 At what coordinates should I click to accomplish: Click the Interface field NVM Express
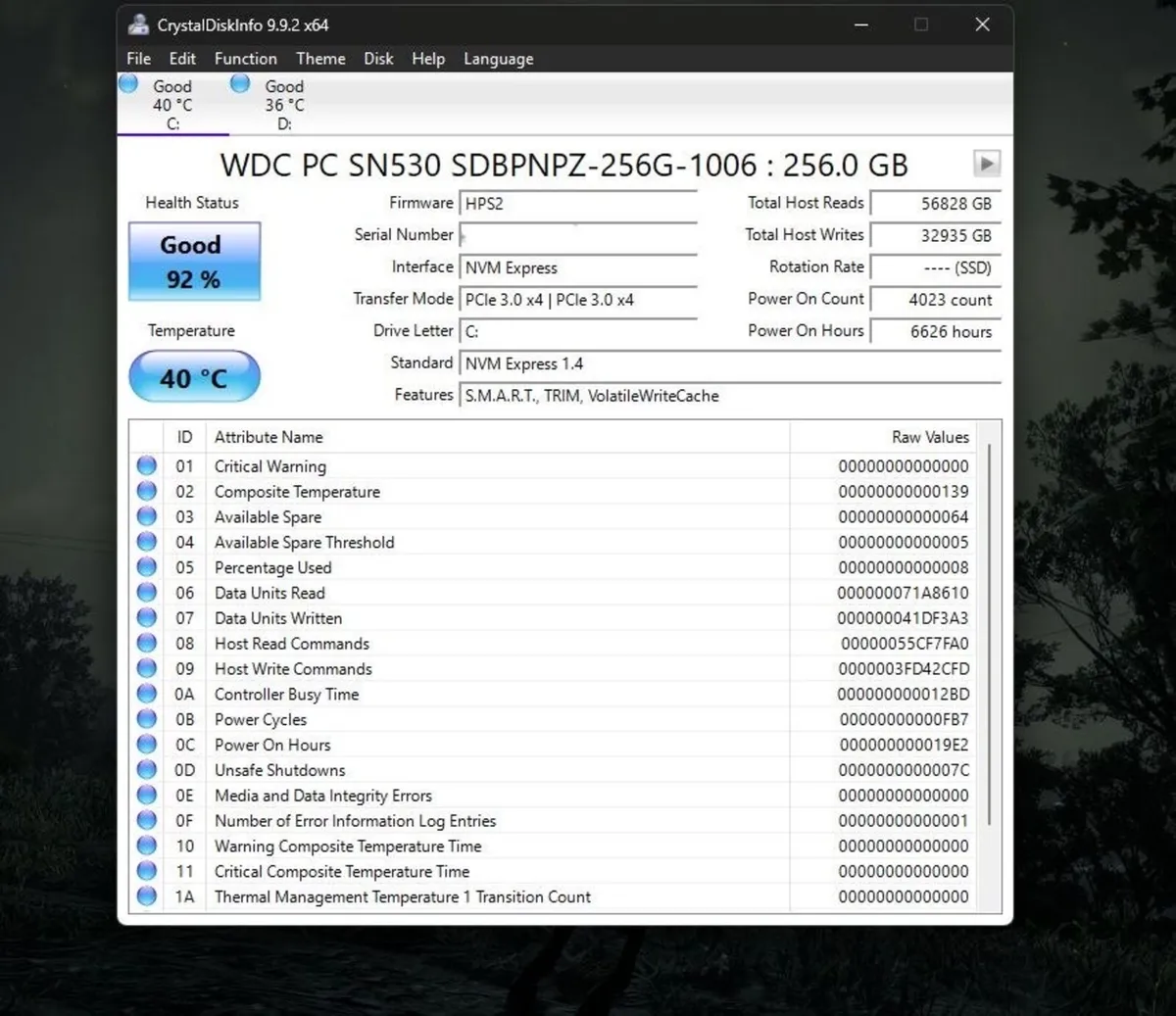pos(578,267)
